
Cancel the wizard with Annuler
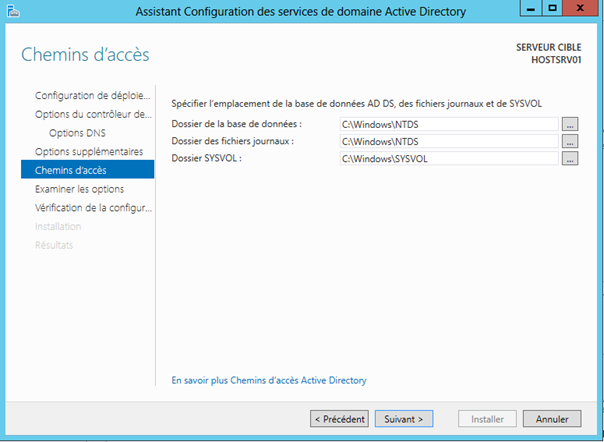tap(551, 419)
